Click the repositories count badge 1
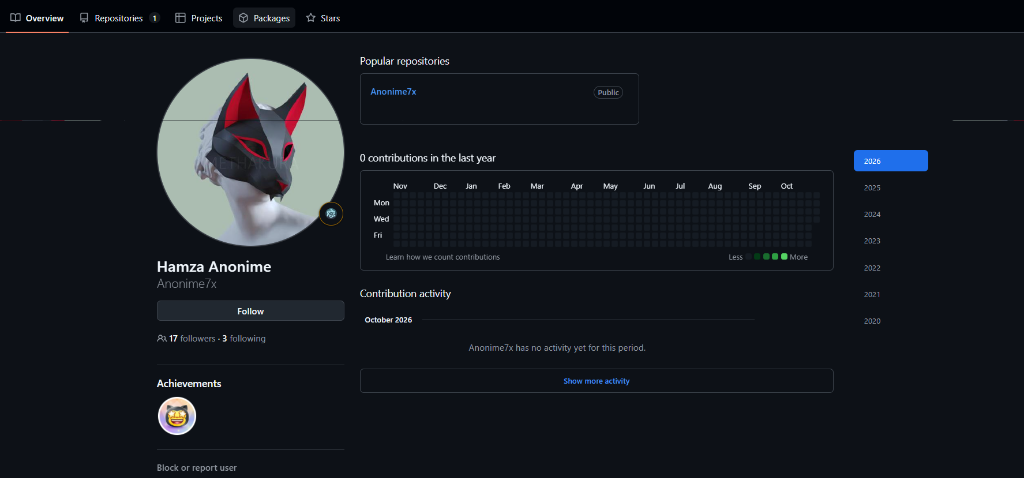 point(154,18)
